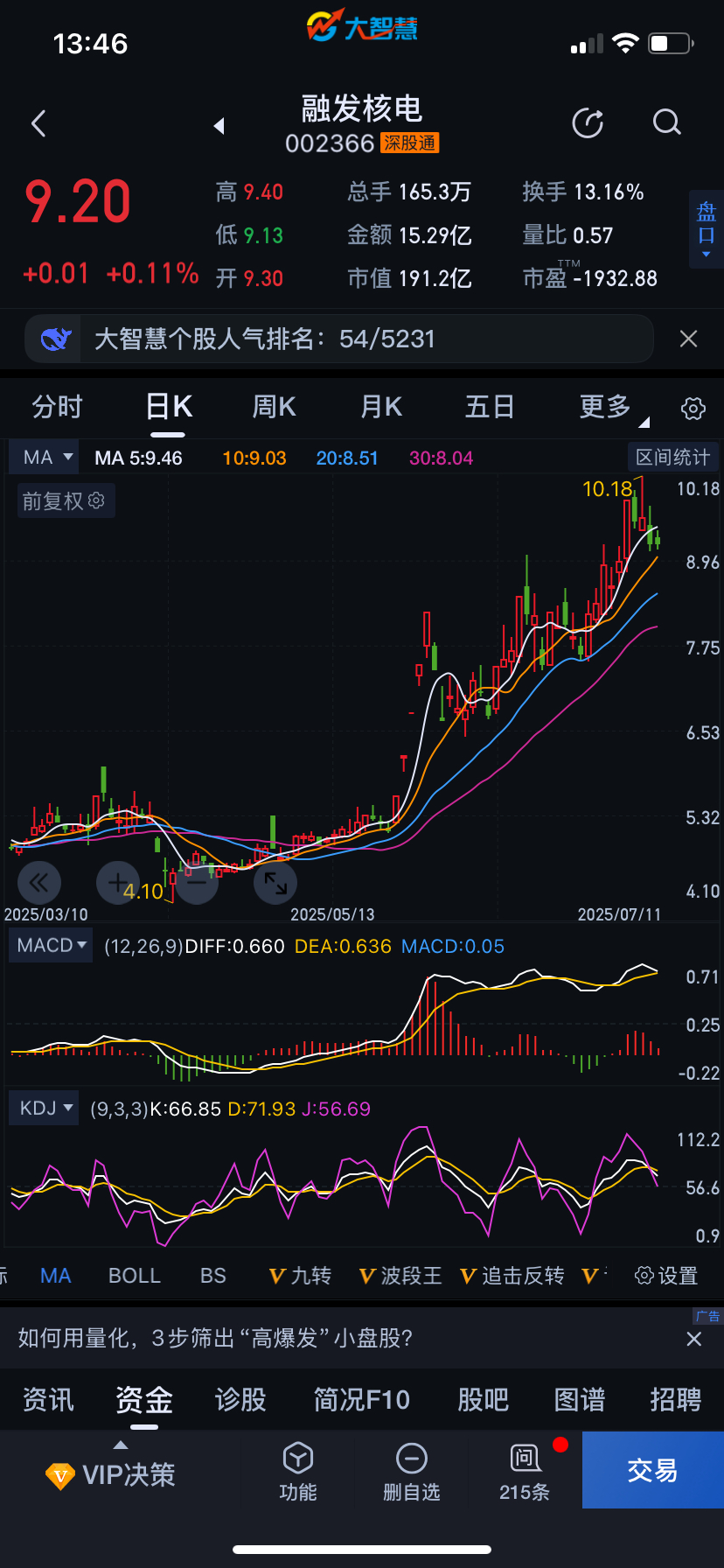The image size is (724, 1568).
Task: Open the 功能 cube icon menu
Action: pyautogui.click(x=298, y=1471)
